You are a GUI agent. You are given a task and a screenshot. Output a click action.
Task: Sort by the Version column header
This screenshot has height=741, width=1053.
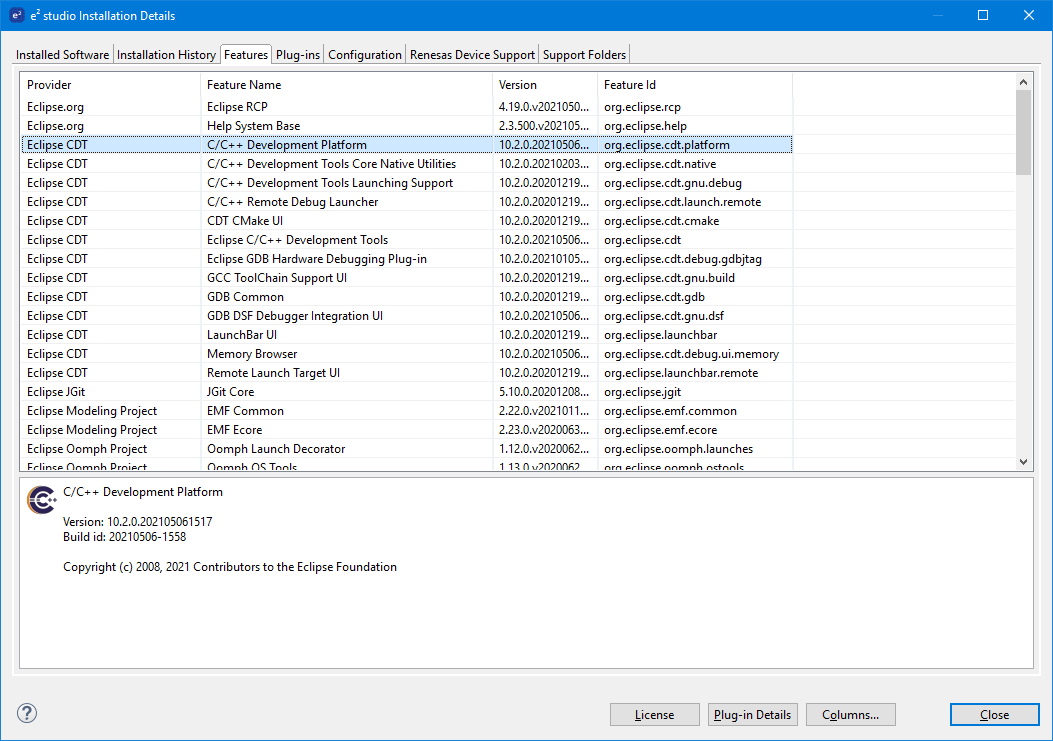point(545,85)
